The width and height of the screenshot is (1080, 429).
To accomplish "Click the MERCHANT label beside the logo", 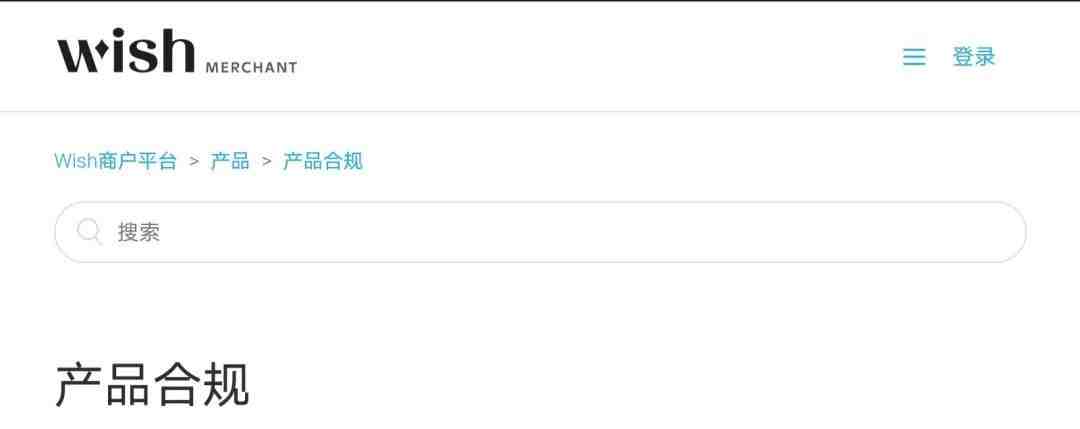I will click(x=251, y=67).
